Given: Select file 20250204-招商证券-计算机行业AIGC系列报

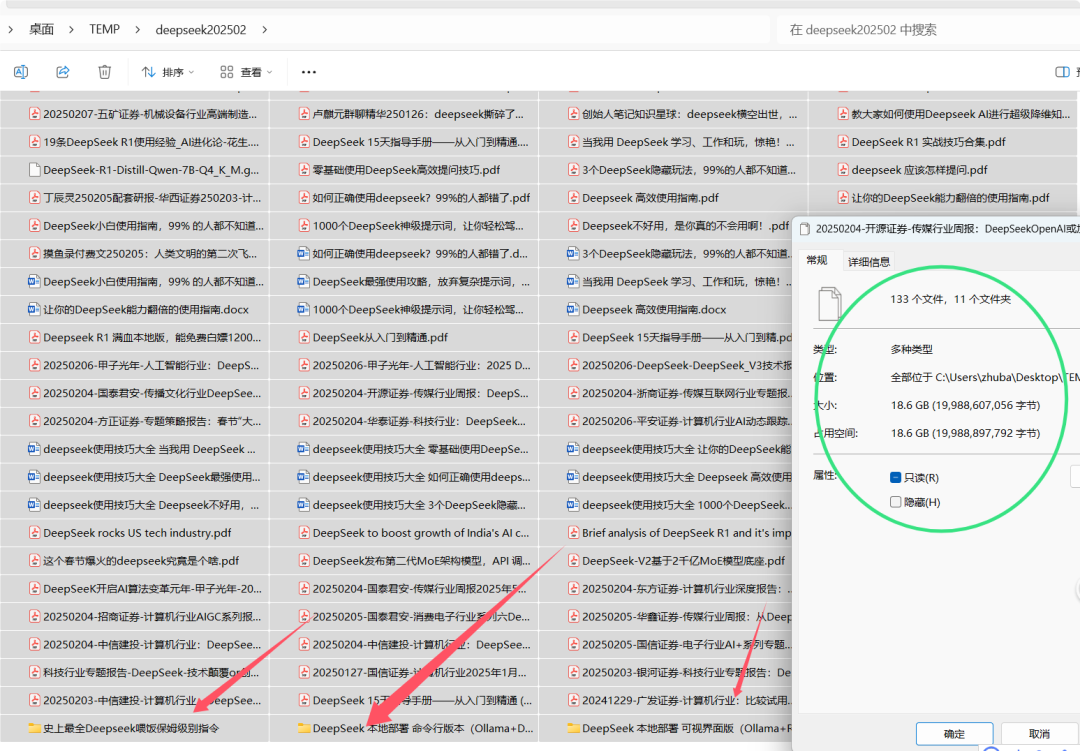Looking at the screenshot, I should (145, 616).
